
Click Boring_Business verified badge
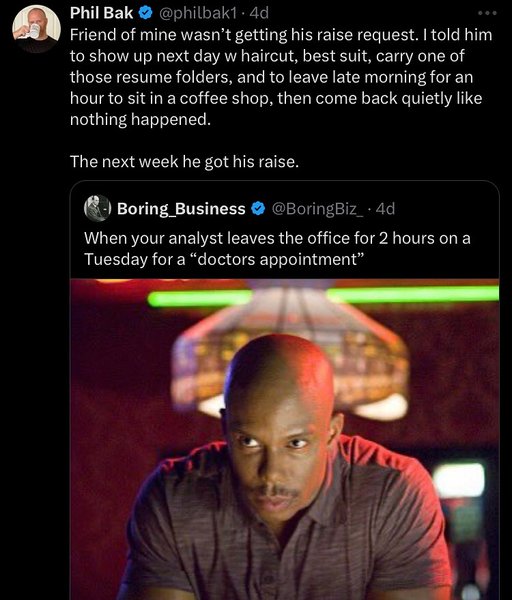258,209
